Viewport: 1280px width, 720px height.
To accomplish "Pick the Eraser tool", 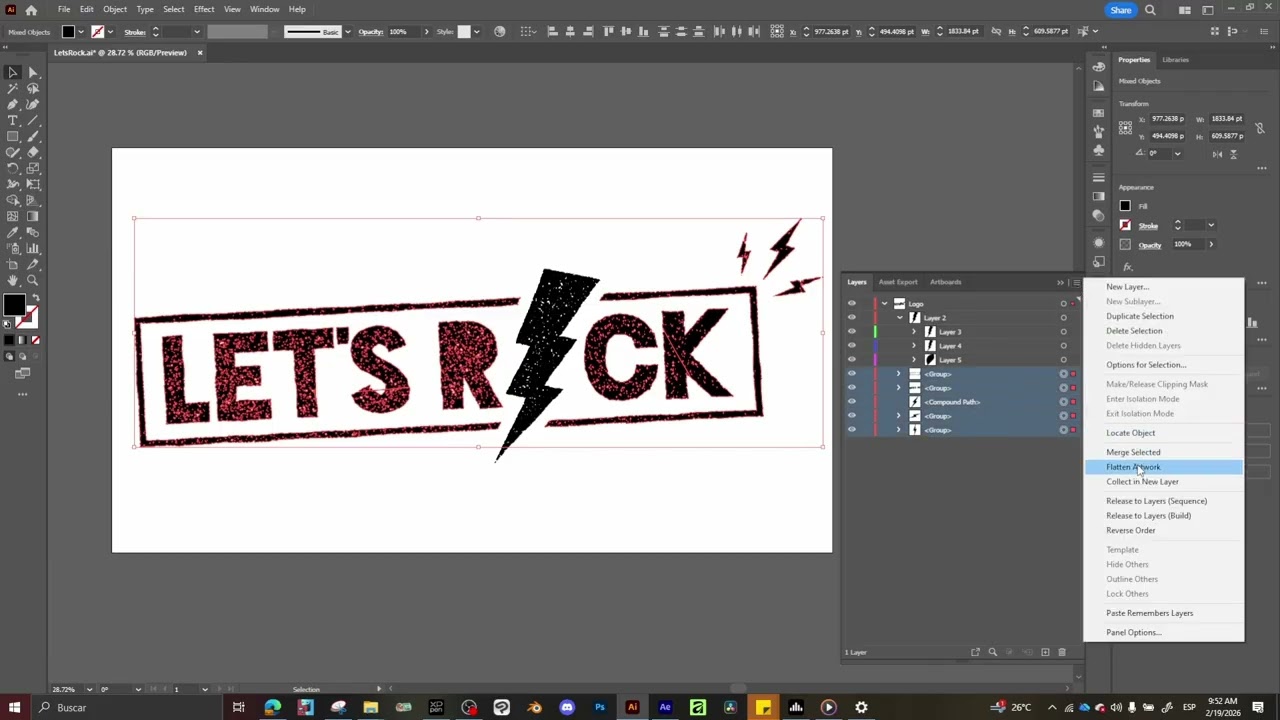I will point(32,152).
